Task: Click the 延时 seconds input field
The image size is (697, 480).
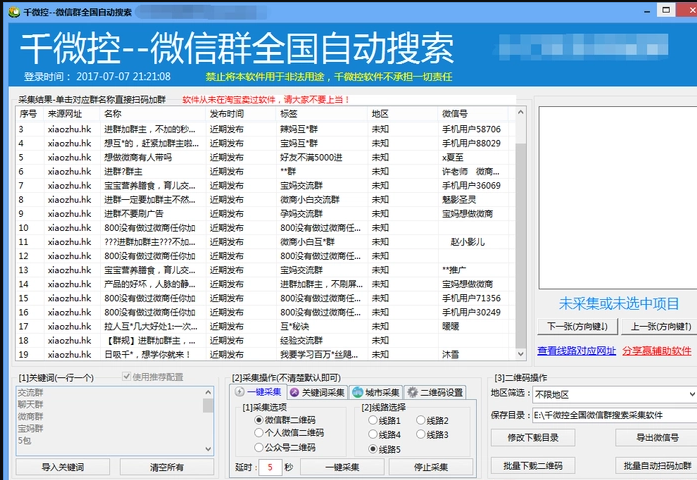Action: click(268, 467)
